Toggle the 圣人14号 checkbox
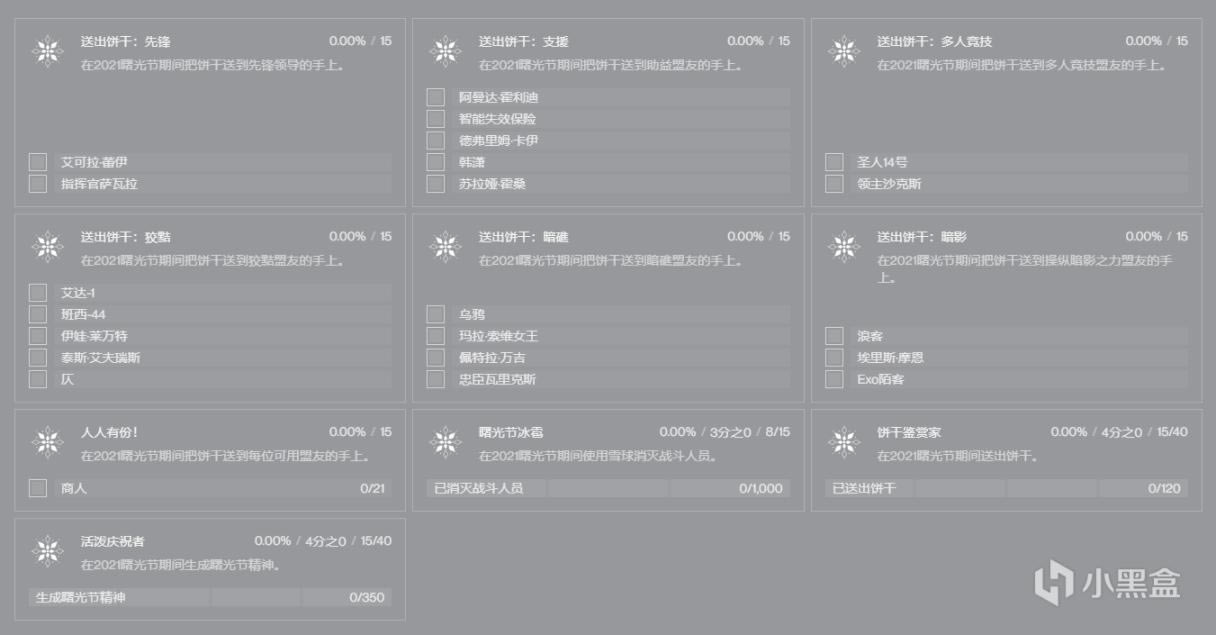1216x635 pixels. coord(834,162)
